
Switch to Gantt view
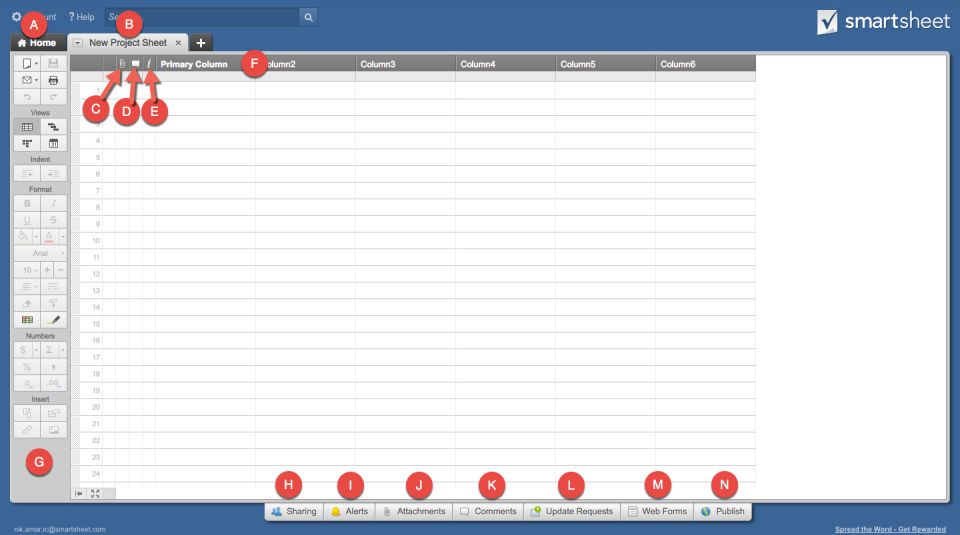53,128
